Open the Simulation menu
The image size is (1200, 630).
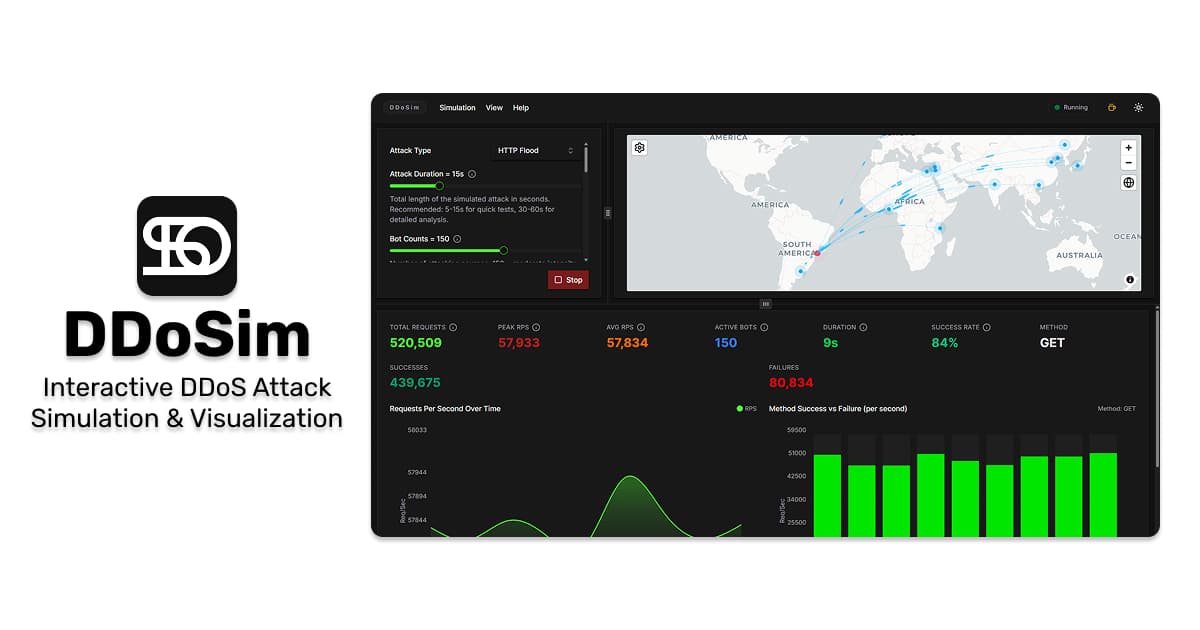(x=457, y=108)
